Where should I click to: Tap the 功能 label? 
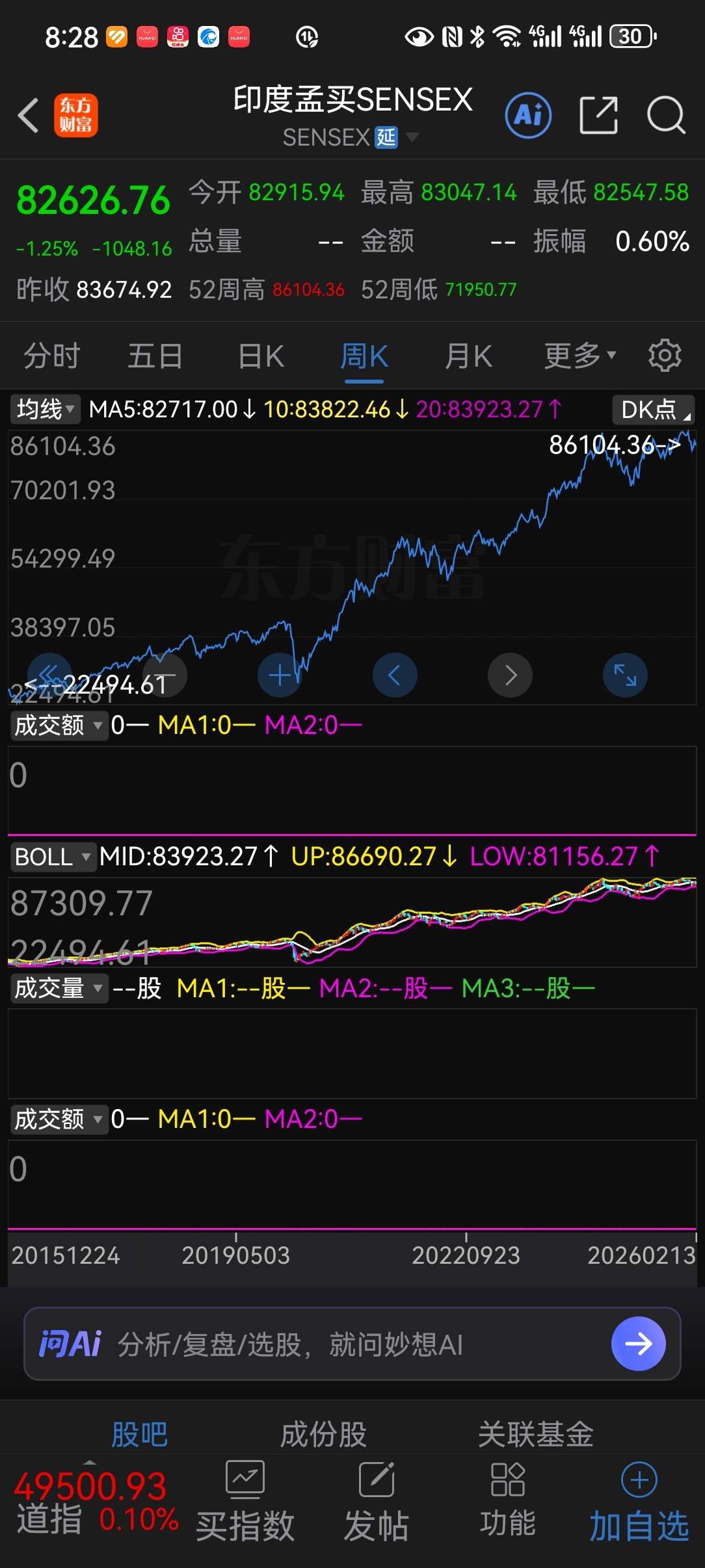pyautogui.click(x=508, y=1522)
